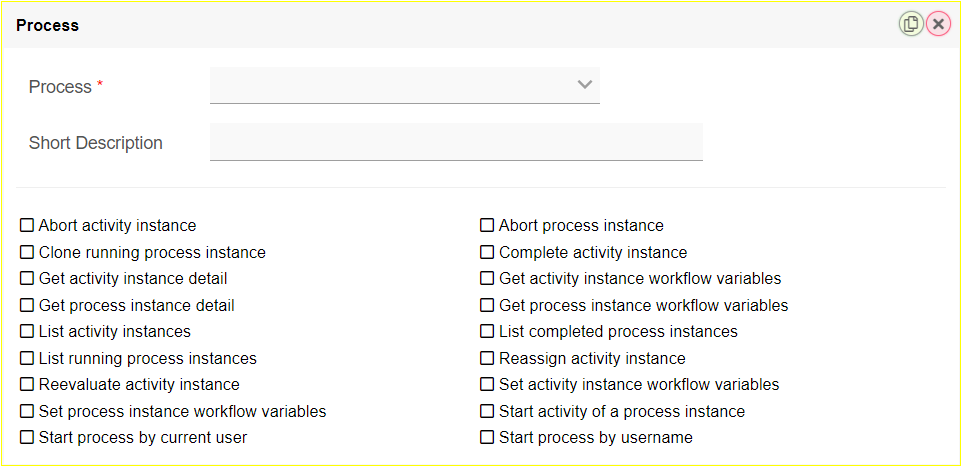Enable List activity instances checkbox

(27, 332)
